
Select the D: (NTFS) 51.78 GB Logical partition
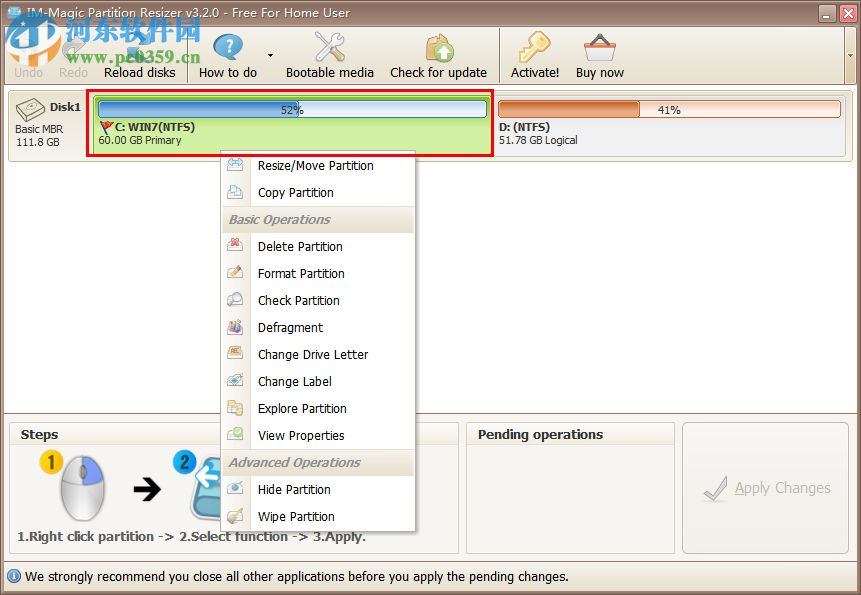(669, 125)
